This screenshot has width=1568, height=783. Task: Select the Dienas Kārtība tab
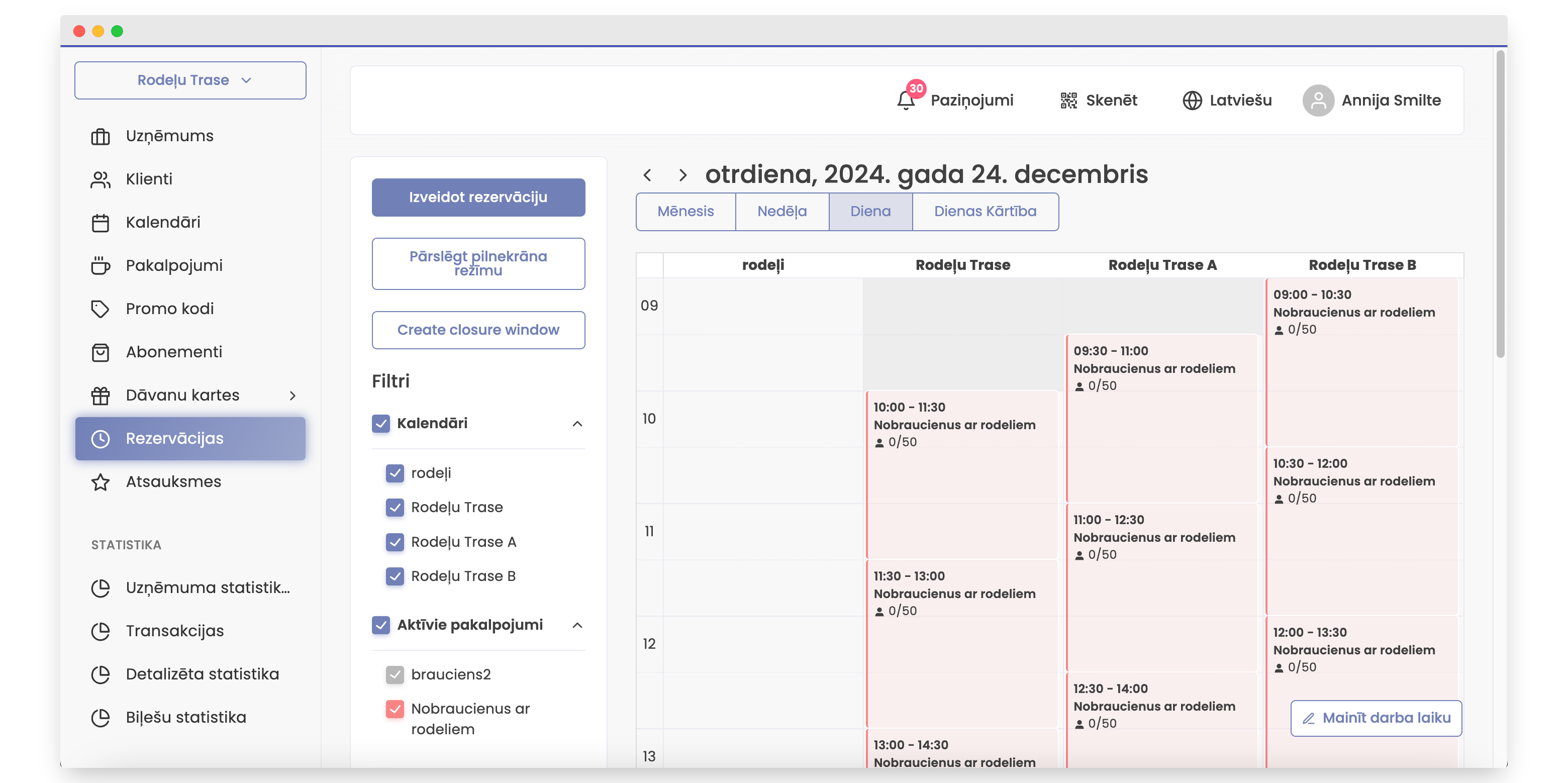(x=985, y=211)
